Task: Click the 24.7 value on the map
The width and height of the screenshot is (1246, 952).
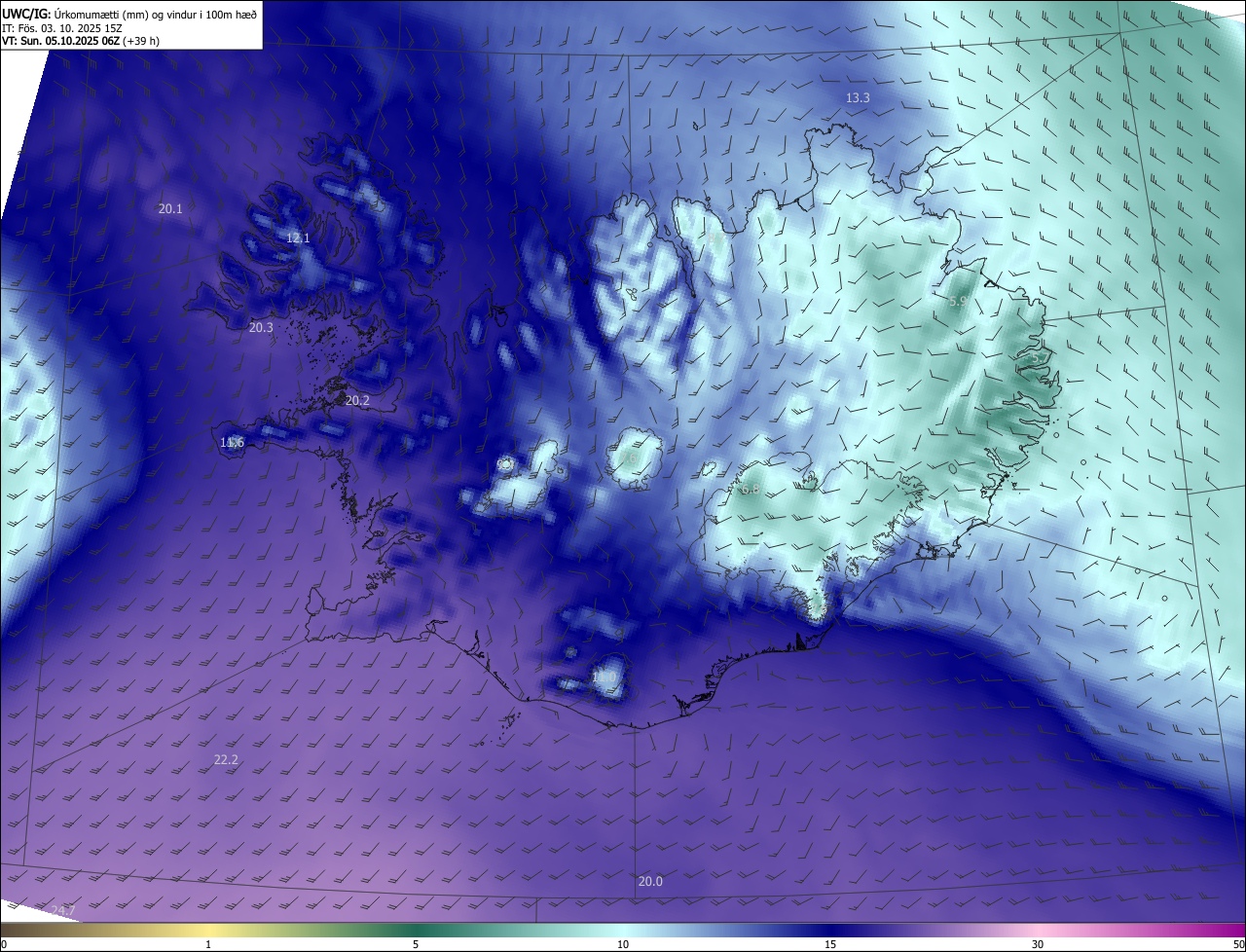Action: point(62,910)
